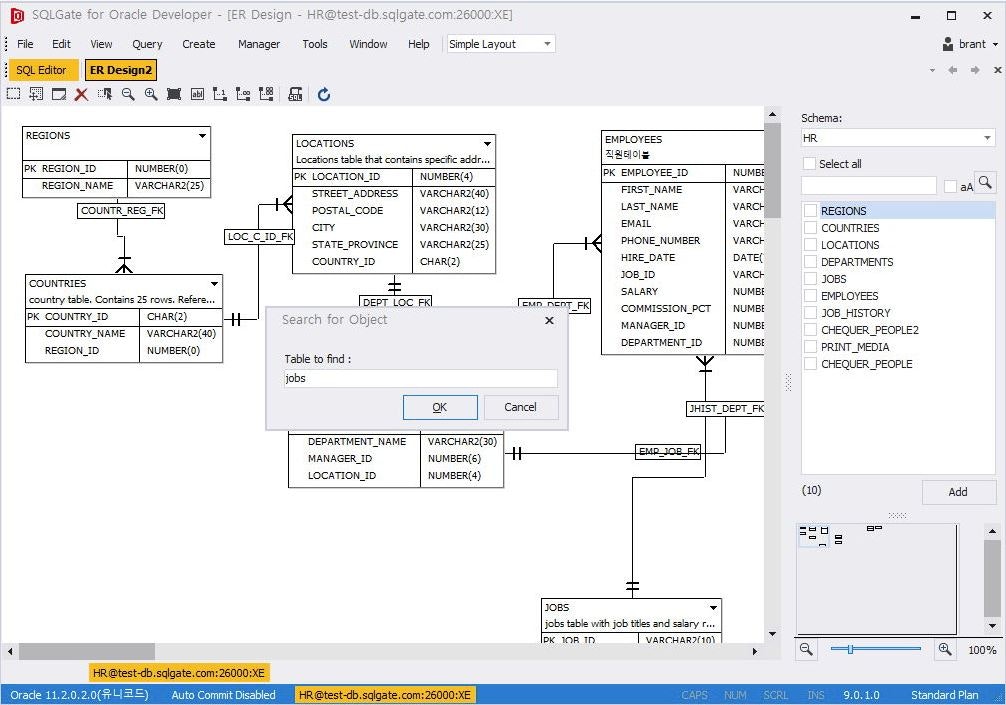The width and height of the screenshot is (1006, 705).
Task: Check the EMPLOYEES table checkbox
Action: (x=810, y=295)
